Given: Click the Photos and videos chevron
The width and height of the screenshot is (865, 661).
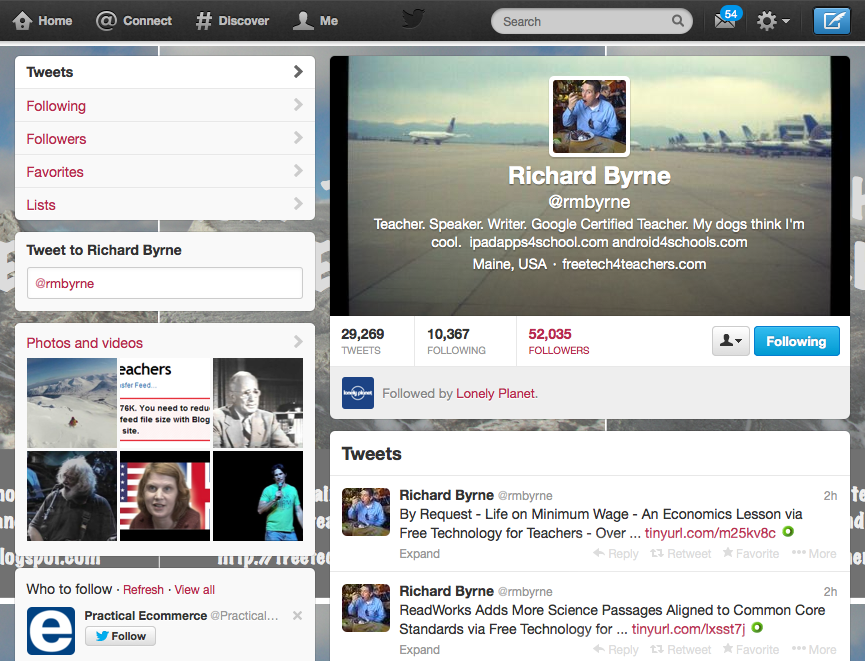Looking at the screenshot, I should coord(298,342).
